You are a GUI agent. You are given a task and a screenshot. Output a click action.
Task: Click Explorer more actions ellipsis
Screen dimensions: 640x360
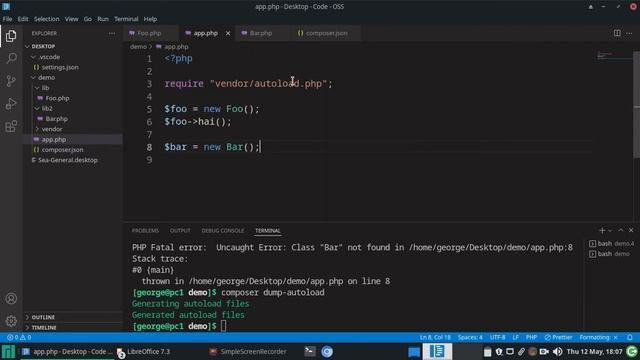(112, 33)
